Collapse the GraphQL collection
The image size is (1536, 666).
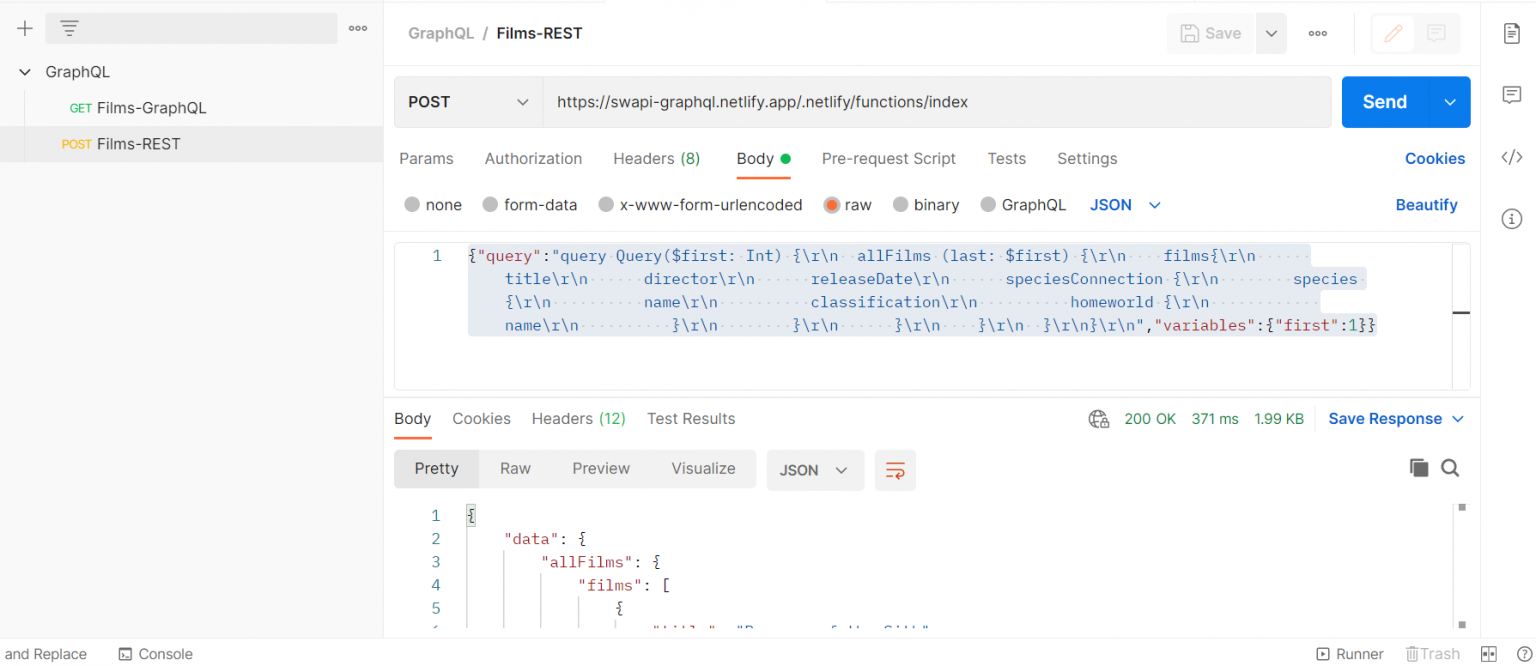click(x=24, y=71)
